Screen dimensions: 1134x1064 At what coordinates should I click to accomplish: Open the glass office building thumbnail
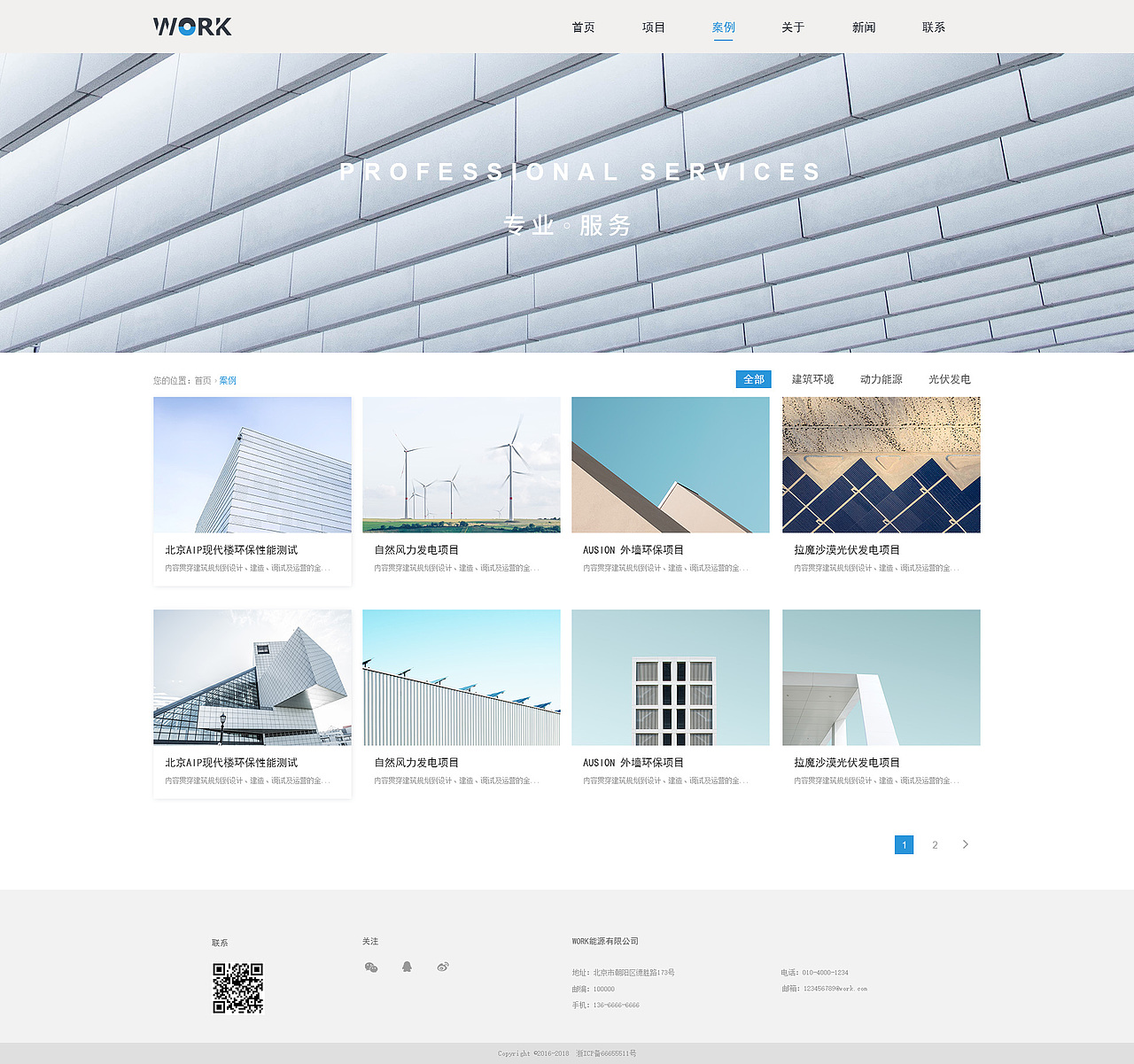click(252, 464)
